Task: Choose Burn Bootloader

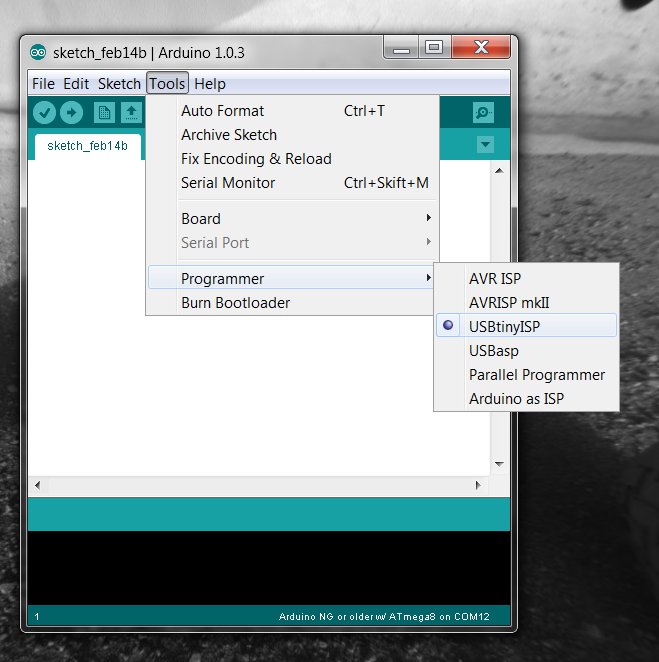Action: coord(292,303)
